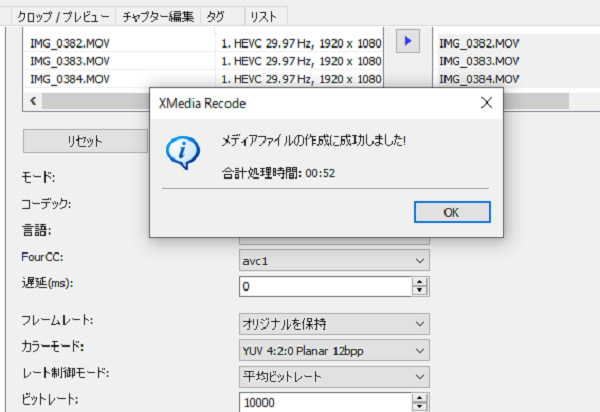Select IMG_0382.MOV in the left file list
Screen dimensions: 600x412
(70, 44)
